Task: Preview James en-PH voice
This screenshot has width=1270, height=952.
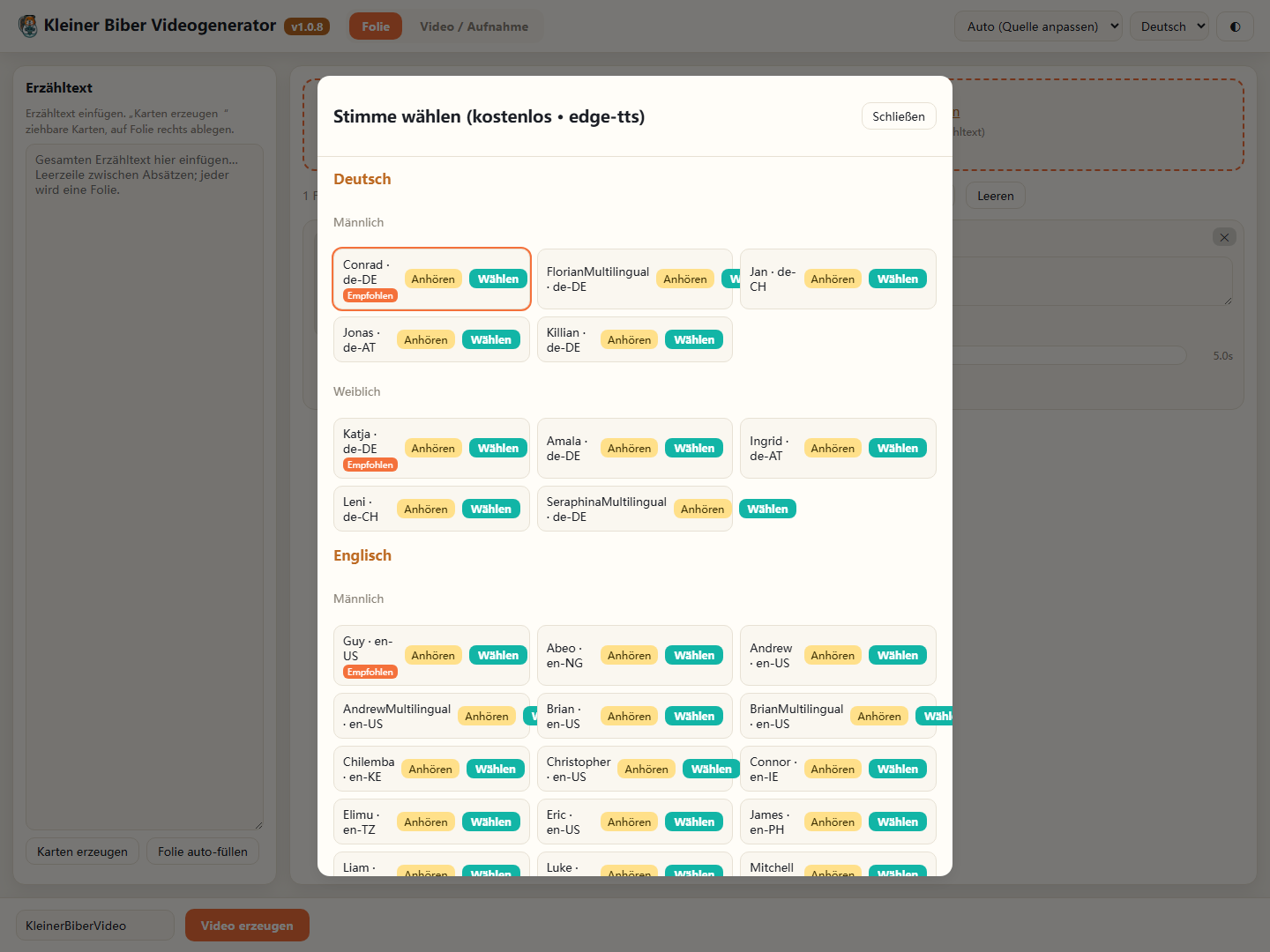Action: click(x=833, y=822)
